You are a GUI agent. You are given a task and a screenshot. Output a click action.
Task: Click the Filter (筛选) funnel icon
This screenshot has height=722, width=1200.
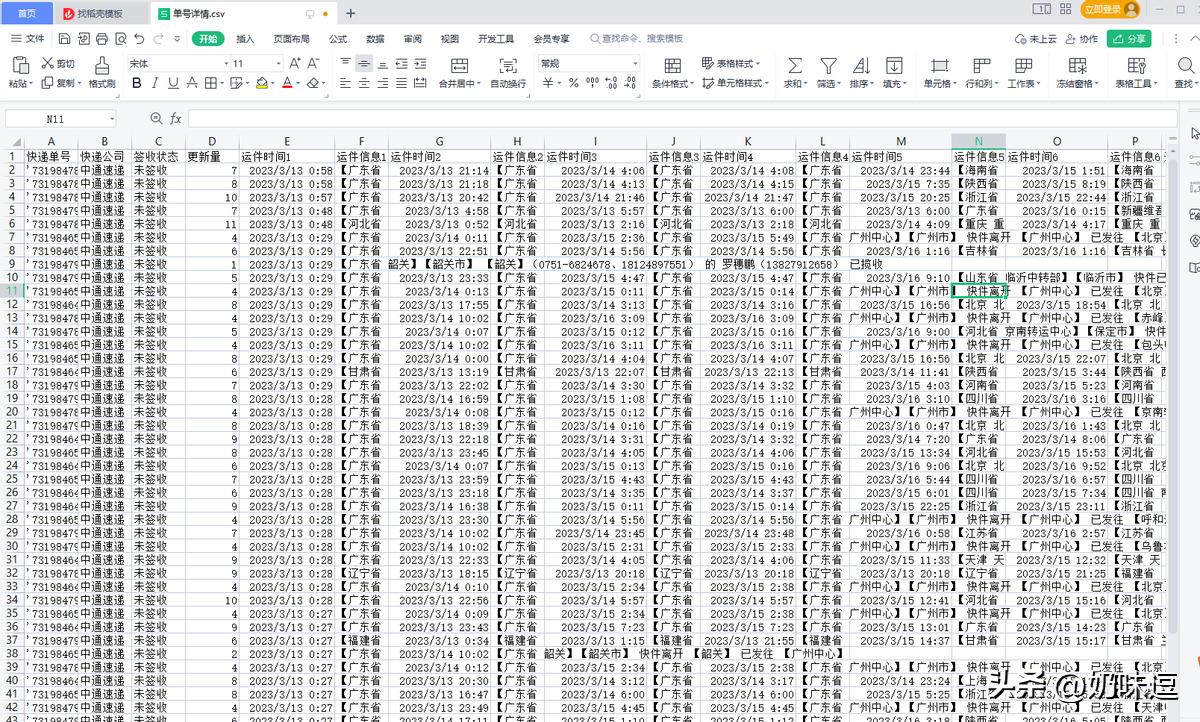point(828,66)
